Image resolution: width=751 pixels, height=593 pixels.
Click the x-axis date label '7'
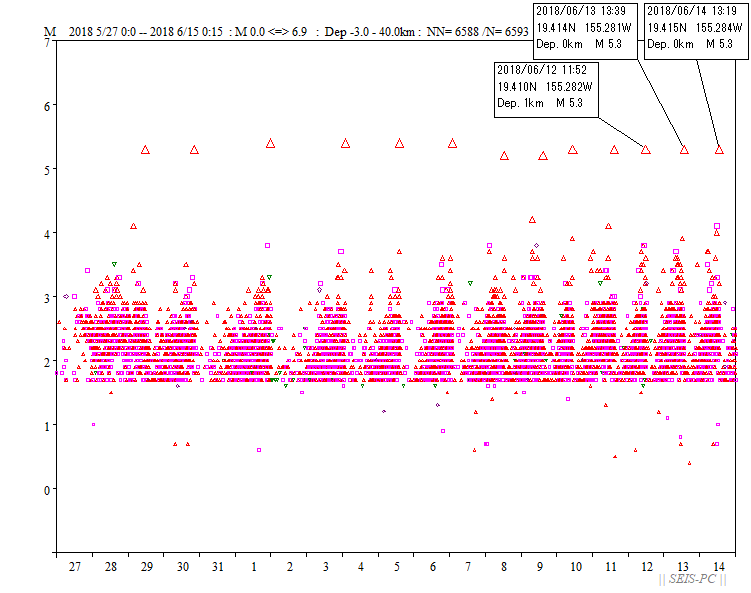[x=468, y=567]
